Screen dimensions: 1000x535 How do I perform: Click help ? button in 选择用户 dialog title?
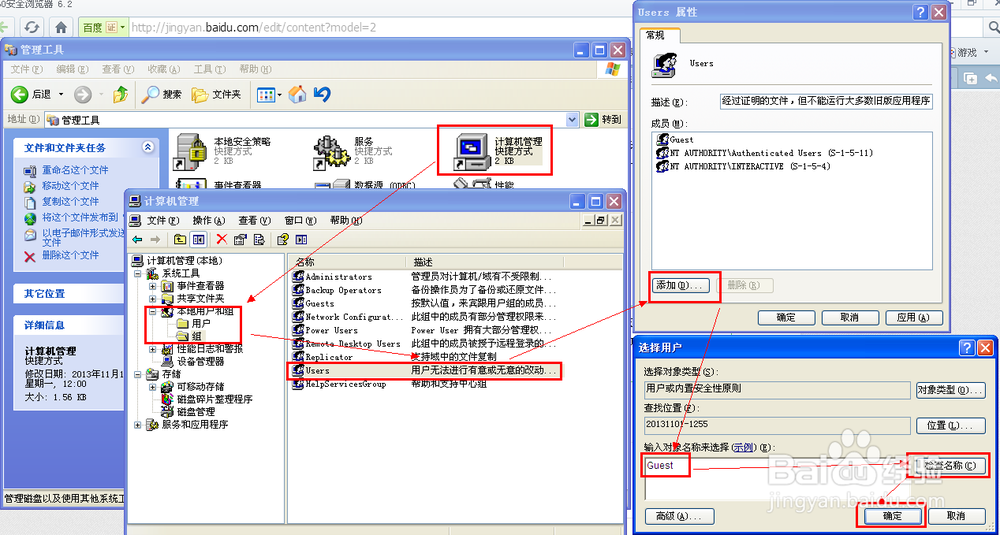(x=967, y=348)
